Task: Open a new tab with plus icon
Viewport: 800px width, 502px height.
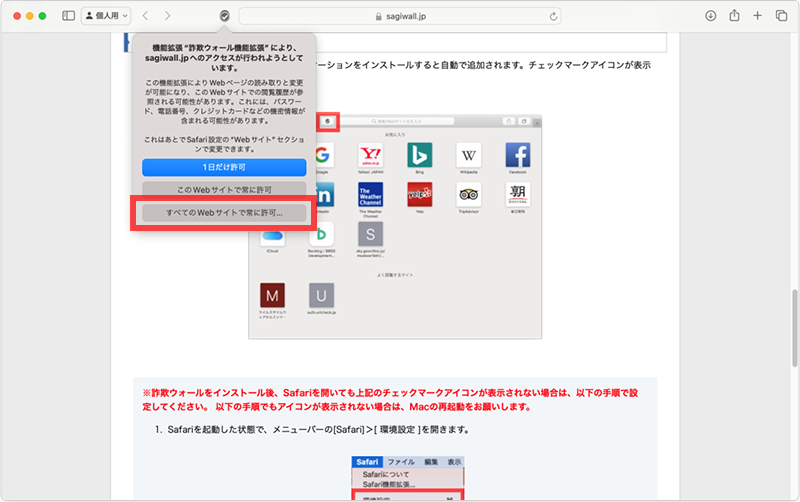Action: click(x=757, y=16)
